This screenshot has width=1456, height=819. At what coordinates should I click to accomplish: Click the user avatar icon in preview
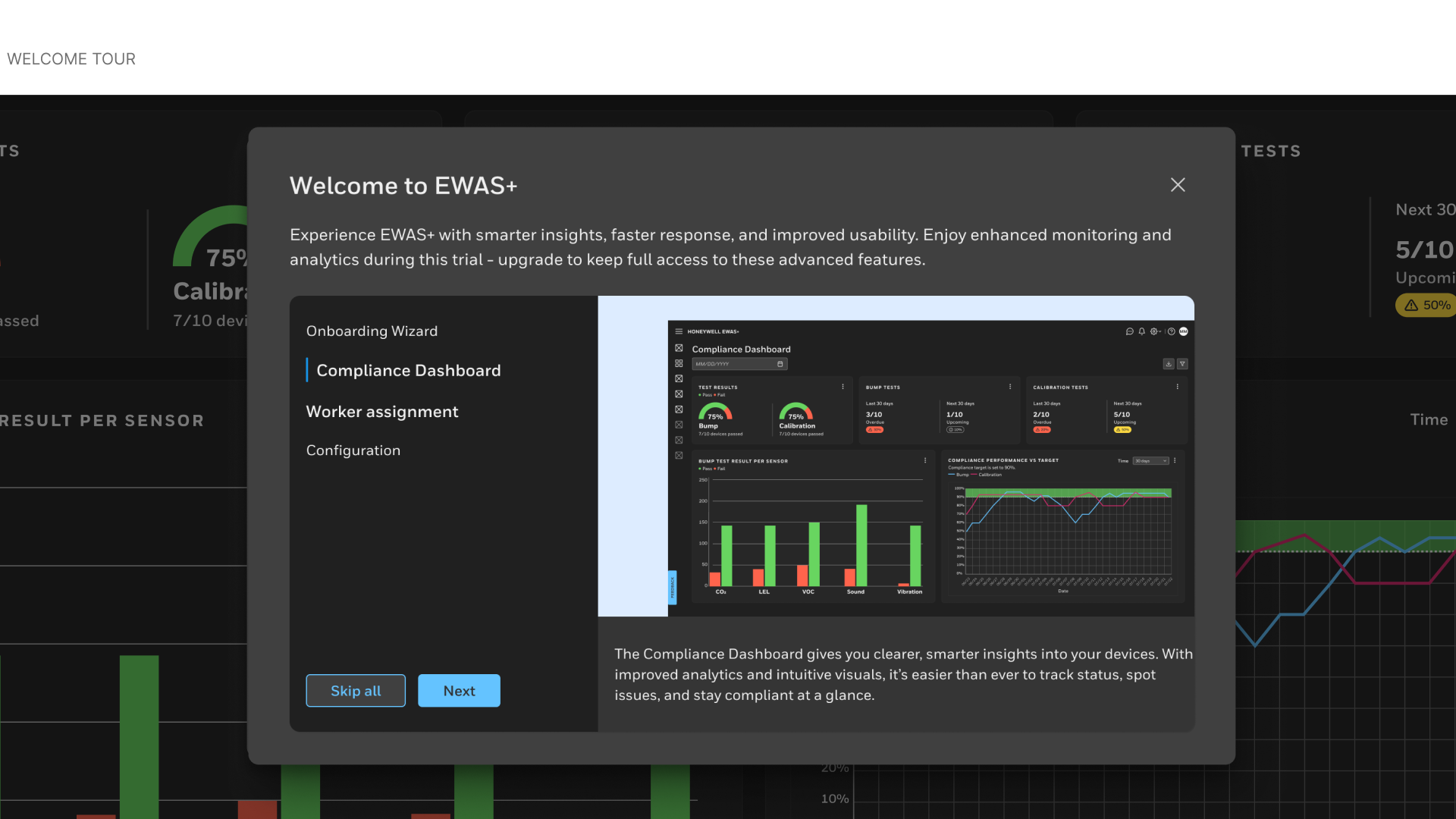pyautogui.click(x=1184, y=331)
